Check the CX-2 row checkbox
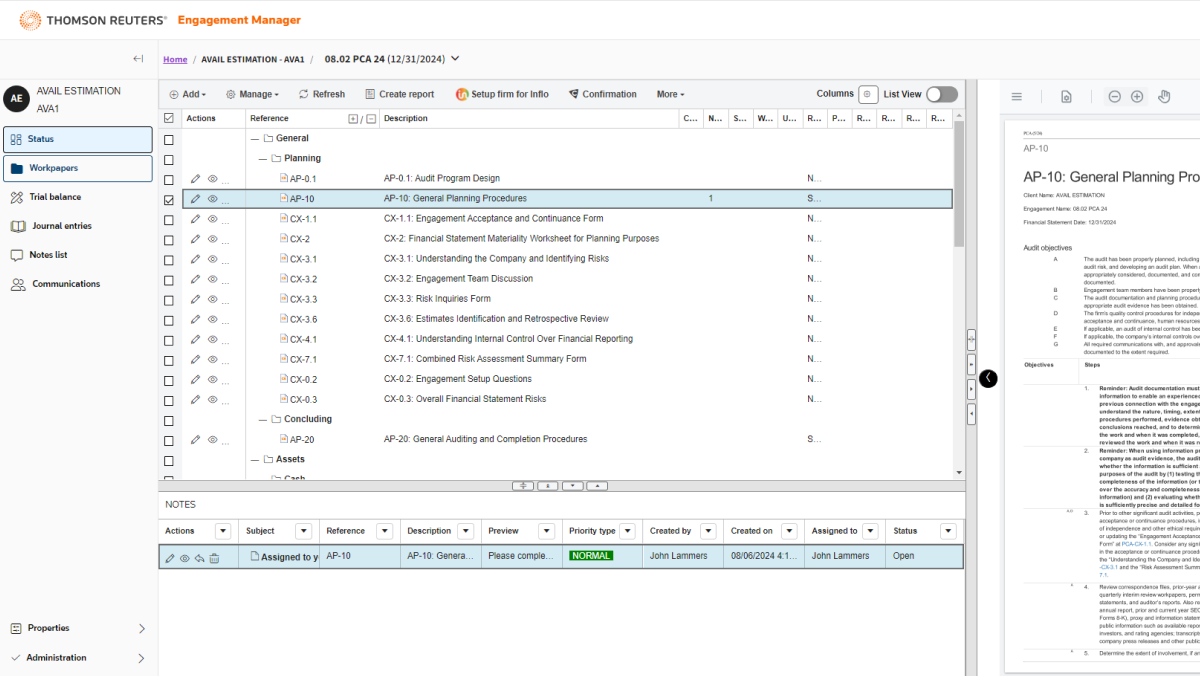Viewport: 1200px width, 676px height. pyautogui.click(x=169, y=239)
